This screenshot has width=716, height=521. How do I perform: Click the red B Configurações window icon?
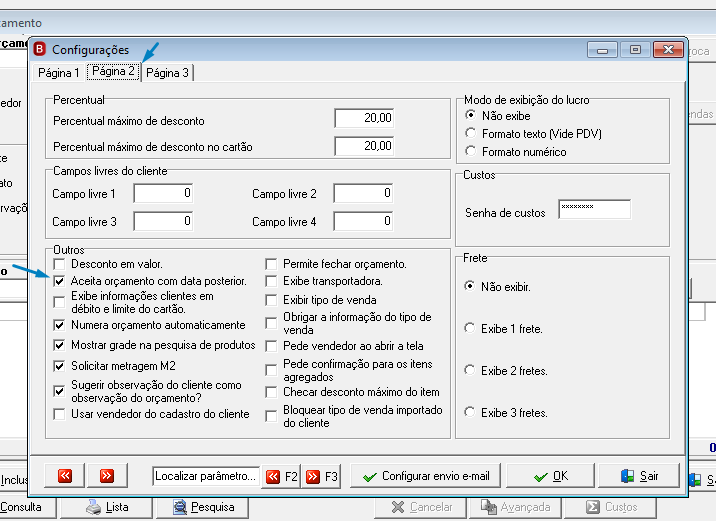point(40,49)
